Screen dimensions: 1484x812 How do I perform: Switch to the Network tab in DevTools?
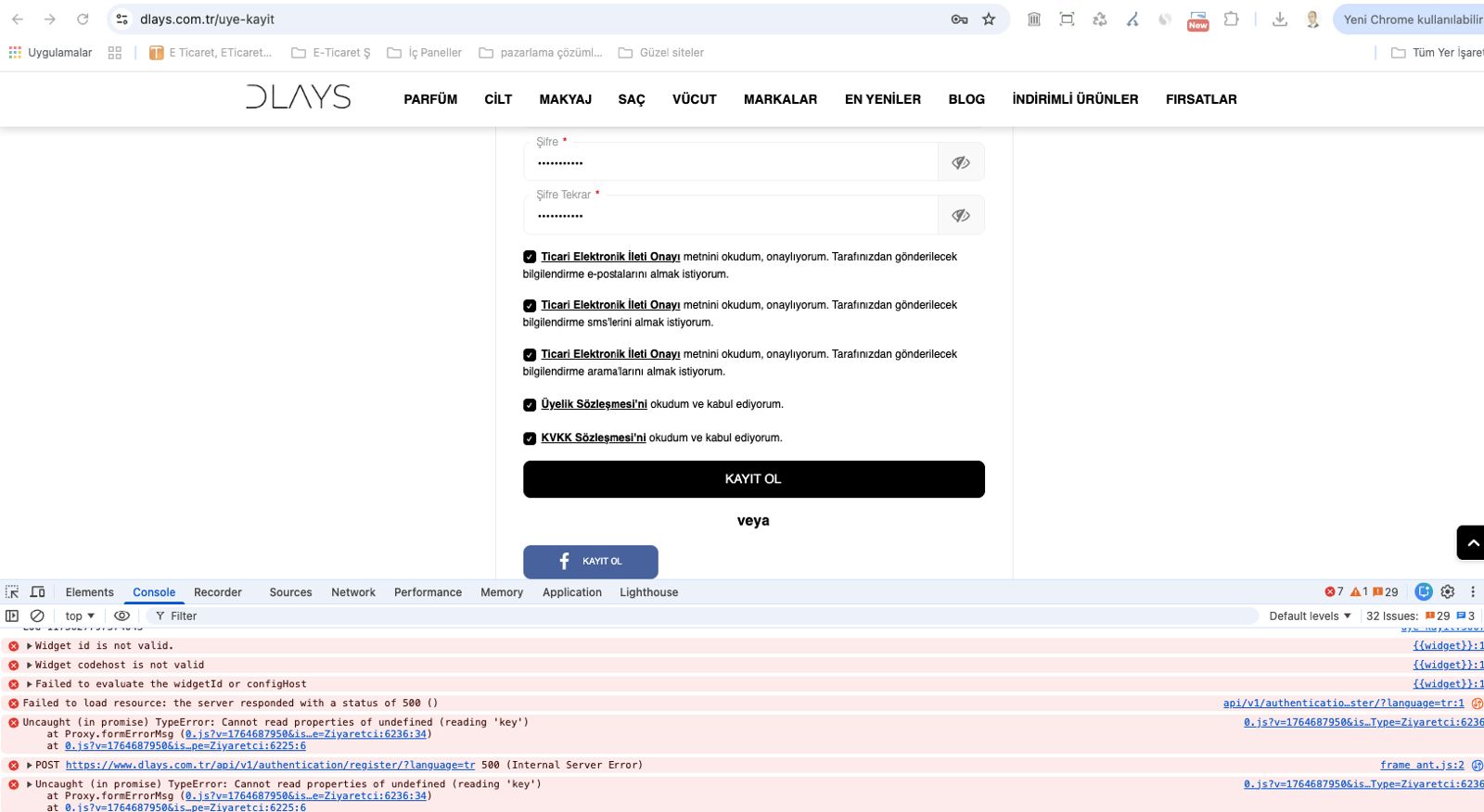353,592
